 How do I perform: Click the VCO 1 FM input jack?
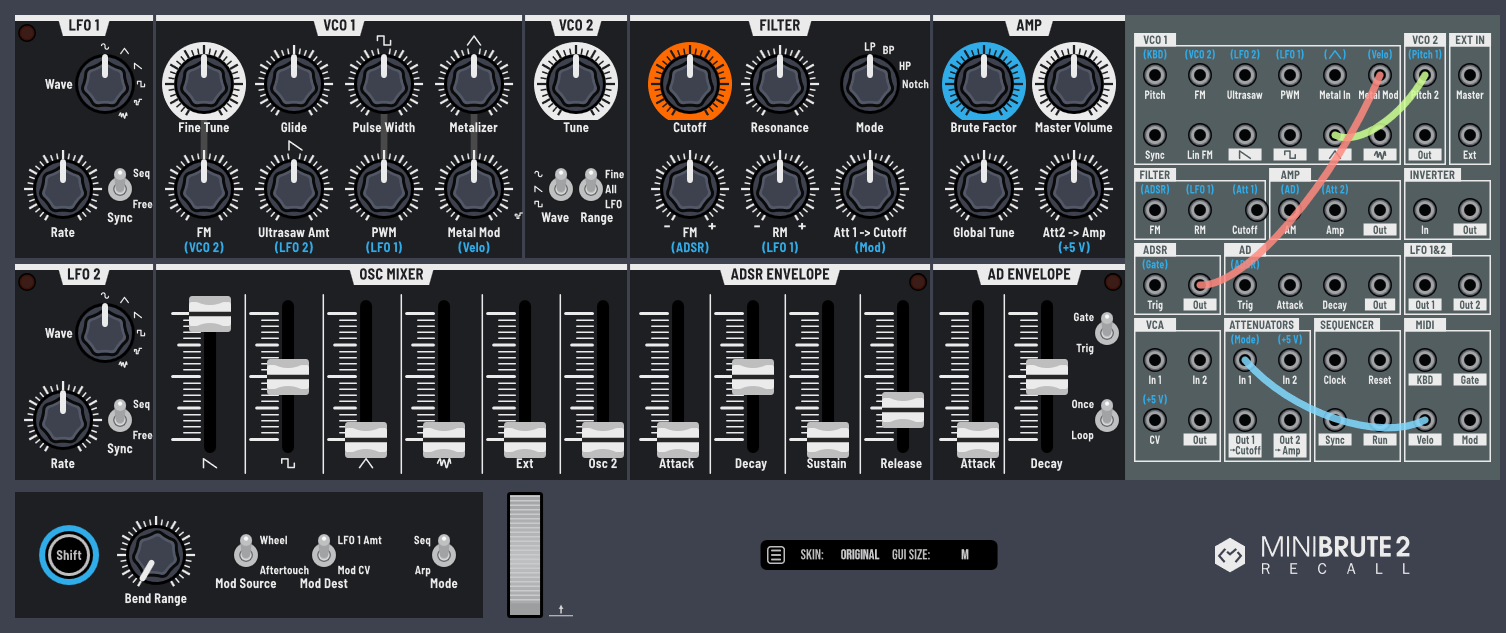point(1200,75)
